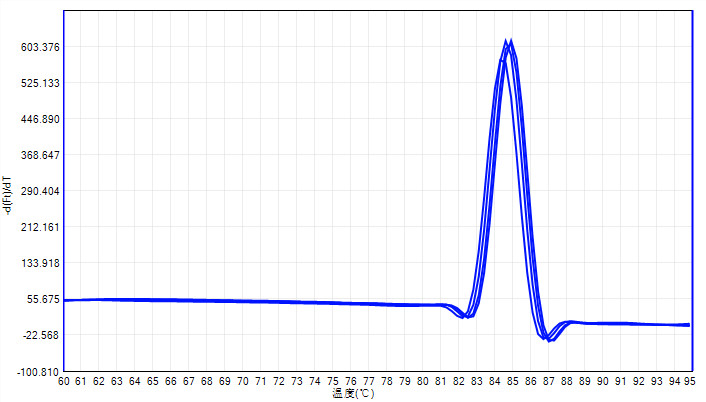Click the curve trough near 87°C
The image size is (706, 402).
pyautogui.click(x=549, y=339)
